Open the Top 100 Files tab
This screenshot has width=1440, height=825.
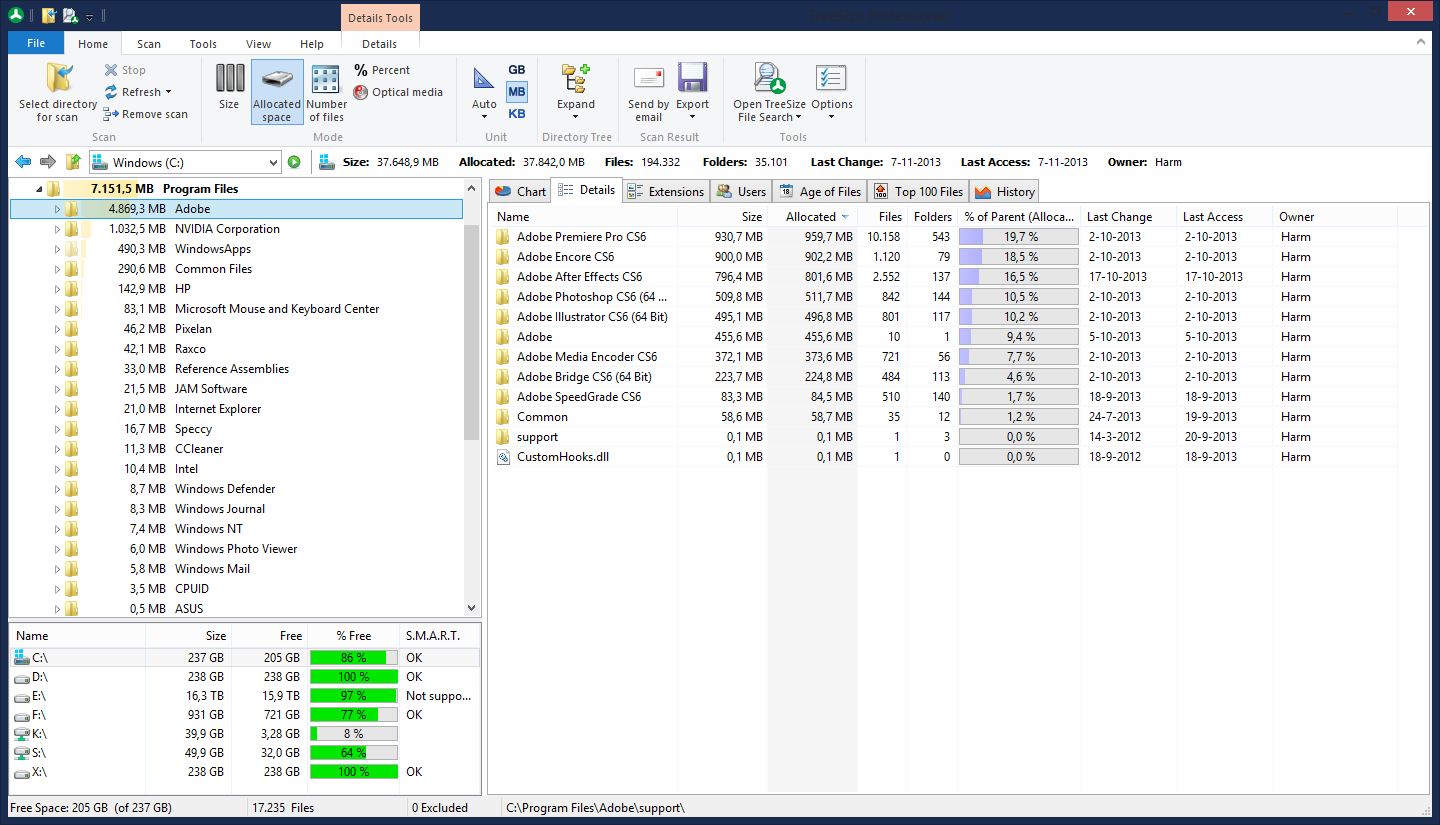(918, 191)
